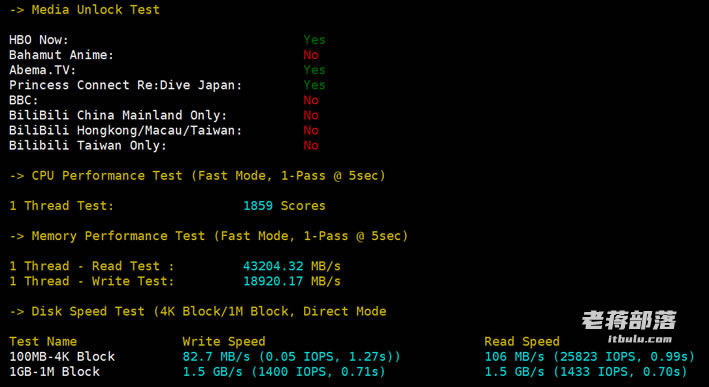Click the Yes result for Abema.TV
709x387 pixels.
click(x=314, y=70)
